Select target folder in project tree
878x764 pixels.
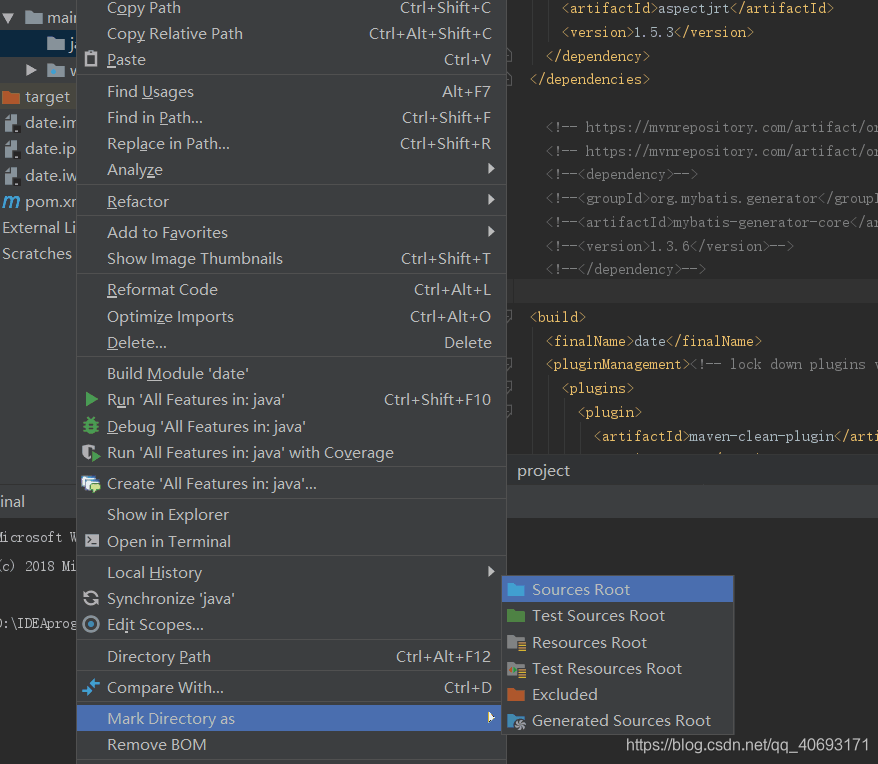[38, 97]
